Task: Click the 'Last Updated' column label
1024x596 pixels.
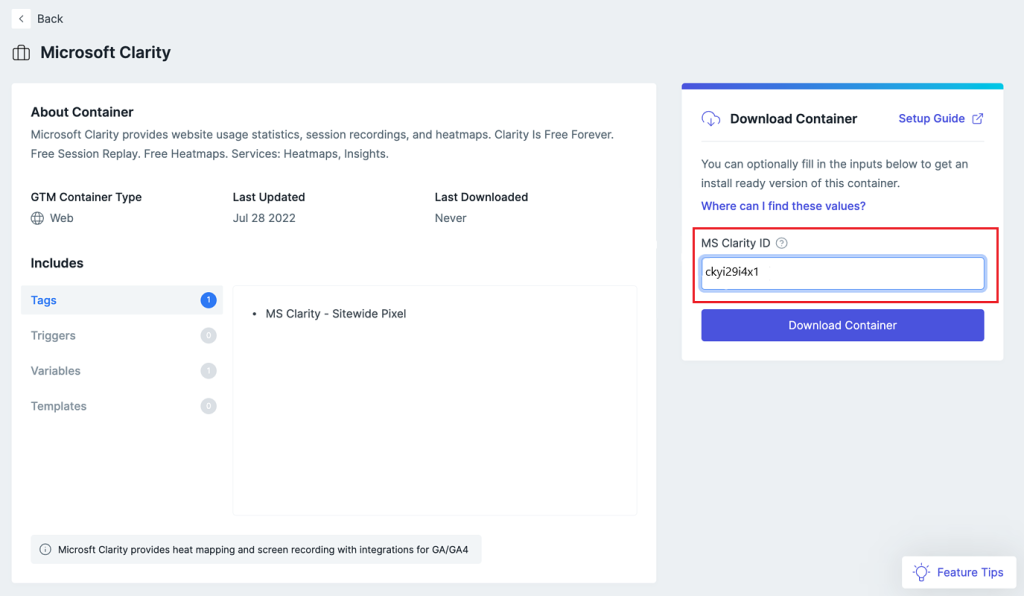Action: click(x=268, y=197)
